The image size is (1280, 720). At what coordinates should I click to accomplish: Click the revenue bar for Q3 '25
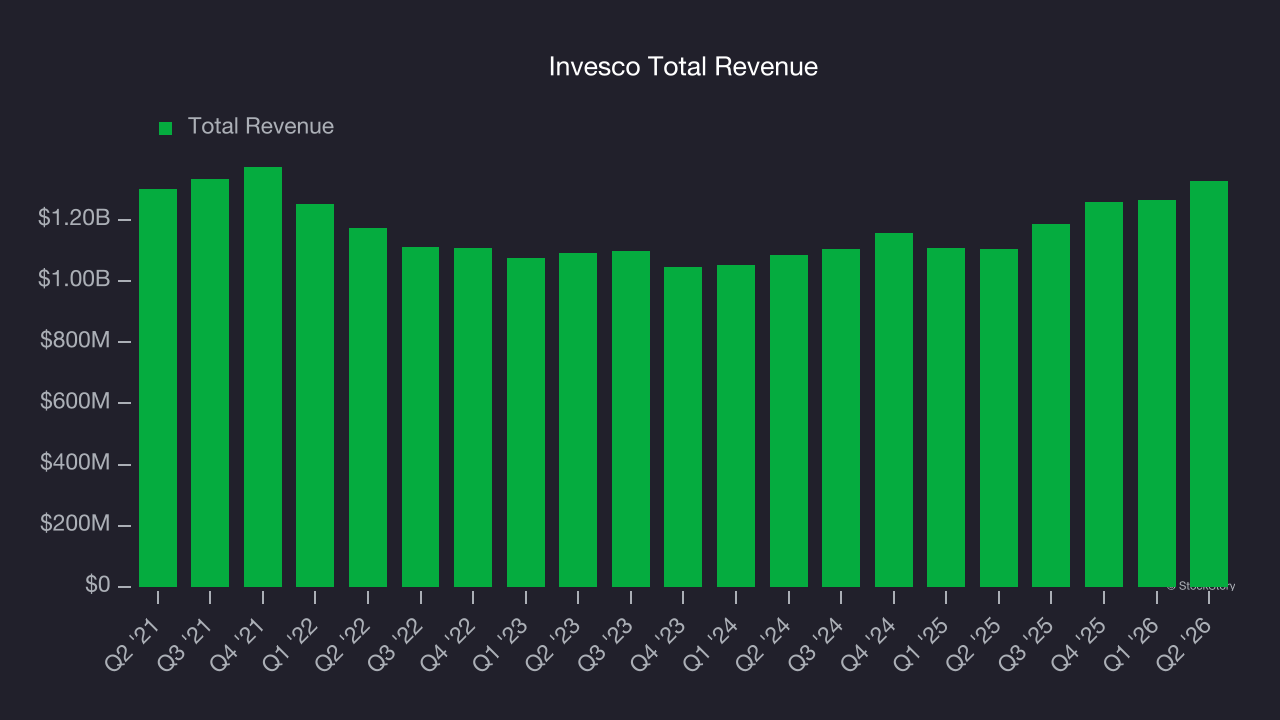(1051, 406)
